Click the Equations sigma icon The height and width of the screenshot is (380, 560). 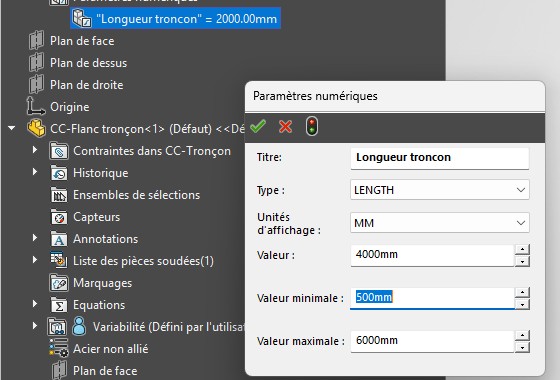point(59,305)
